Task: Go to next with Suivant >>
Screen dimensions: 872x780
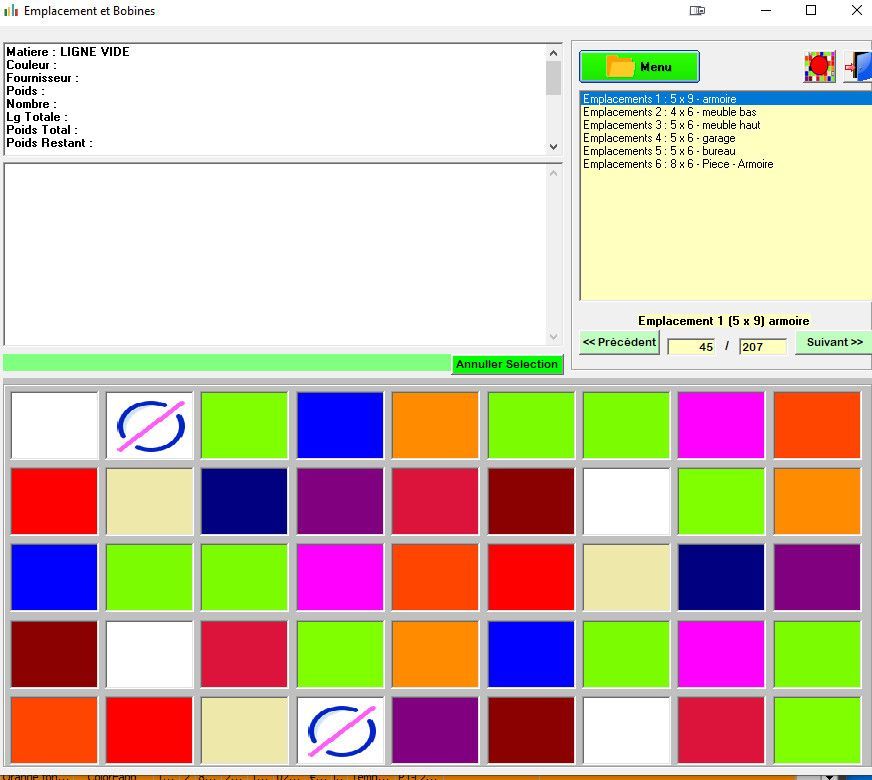Action: [834, 342]
